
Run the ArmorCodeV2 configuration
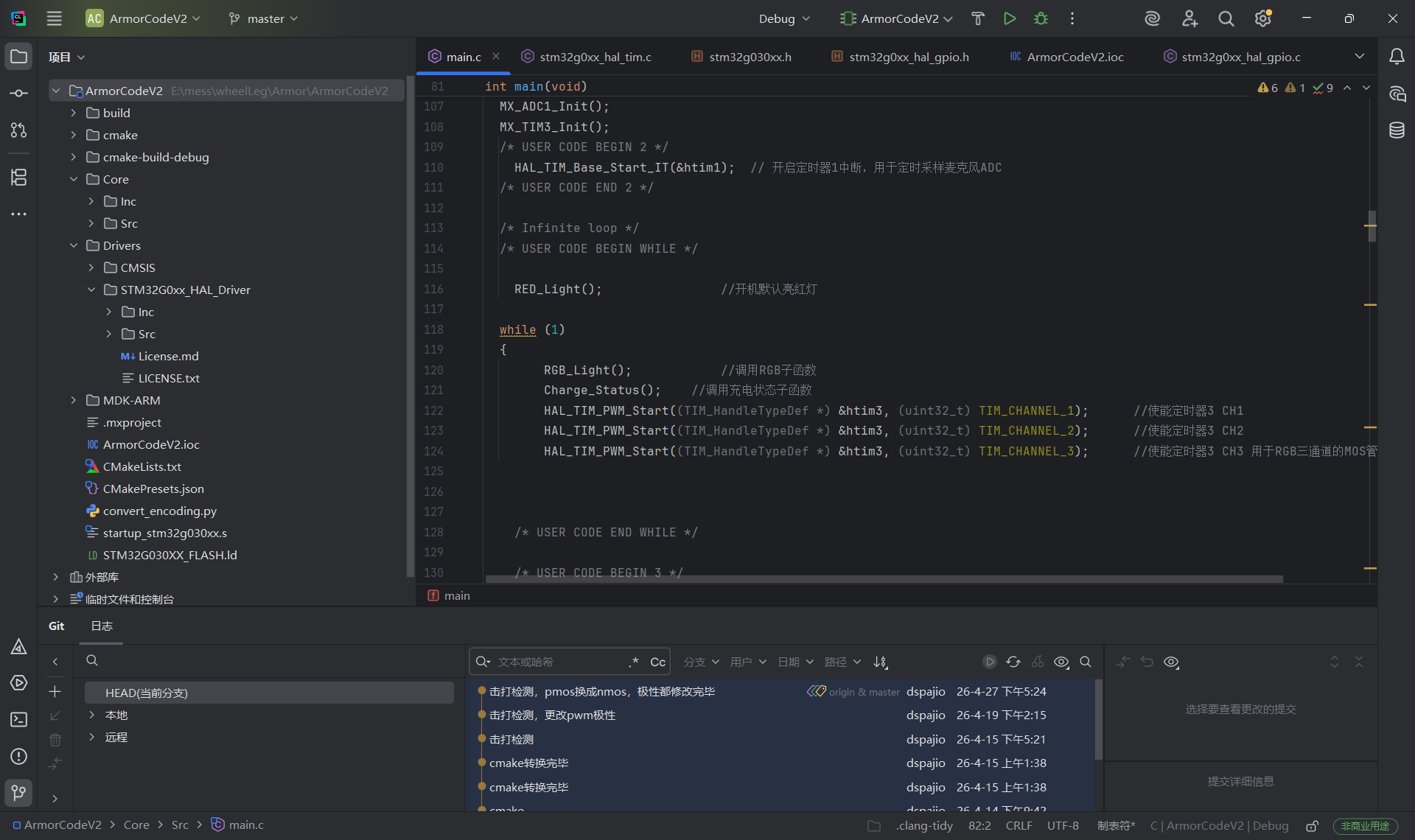tap(1010, 18)
